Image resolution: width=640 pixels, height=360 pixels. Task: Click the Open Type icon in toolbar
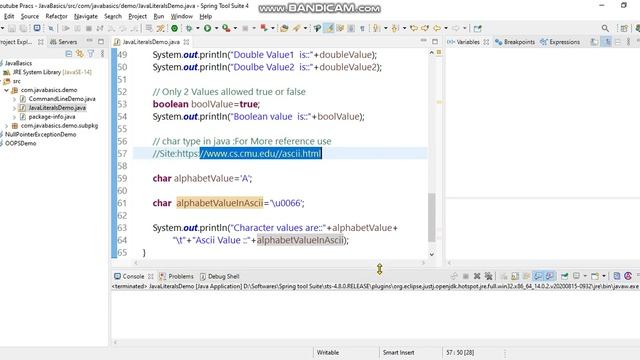click(x=284, y=28)
